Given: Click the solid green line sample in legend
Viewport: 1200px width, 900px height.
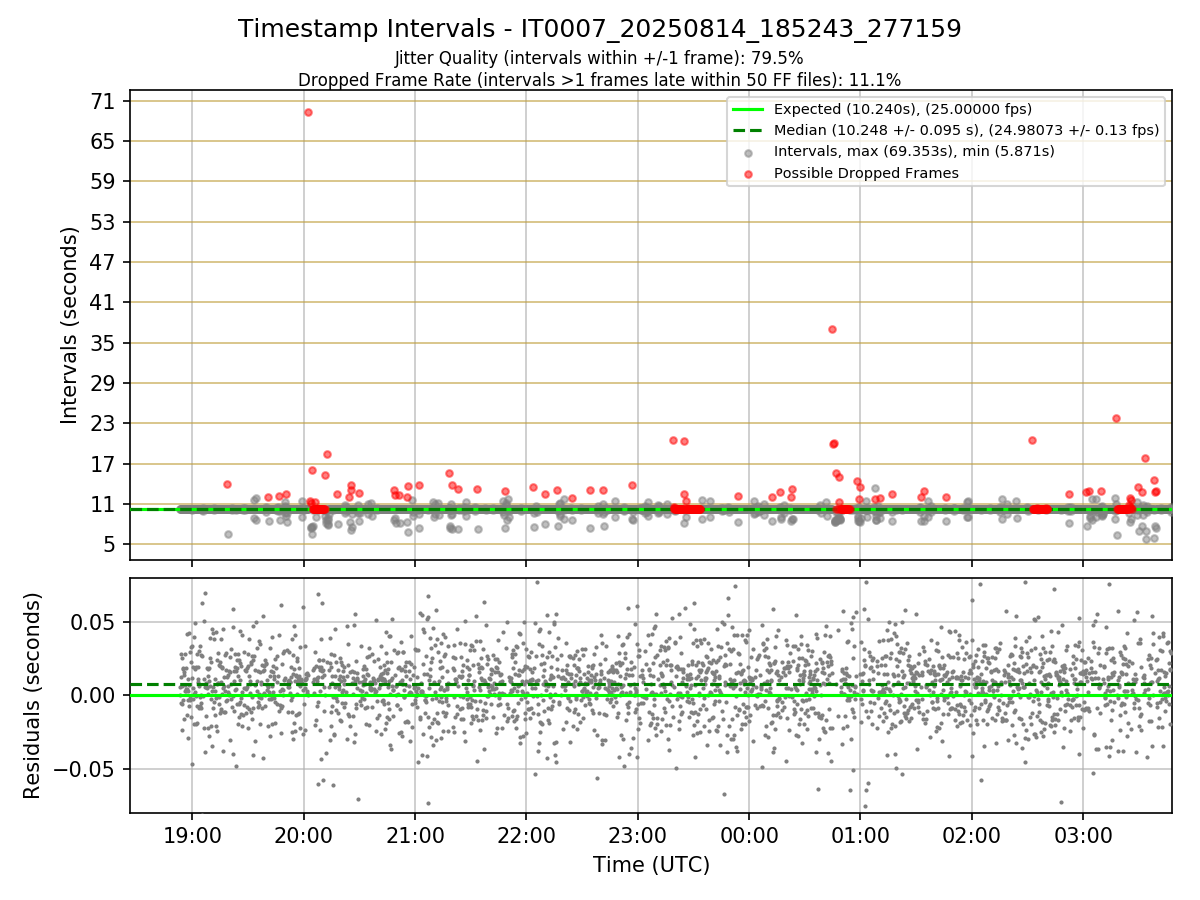Looking at the screenshot, I should (x=749, y=109).
